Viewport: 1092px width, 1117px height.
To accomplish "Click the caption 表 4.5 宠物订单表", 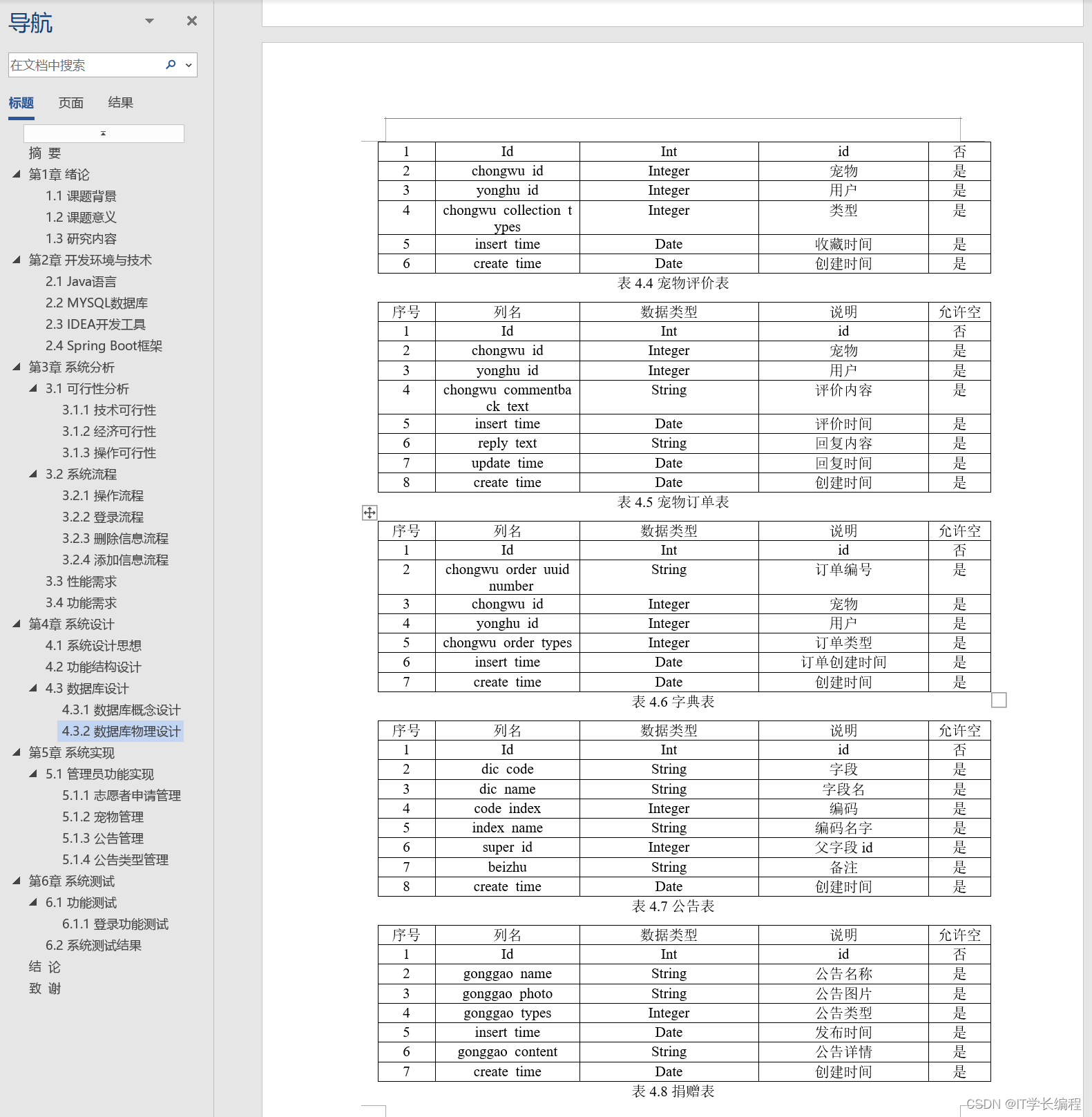I will 673,502.
